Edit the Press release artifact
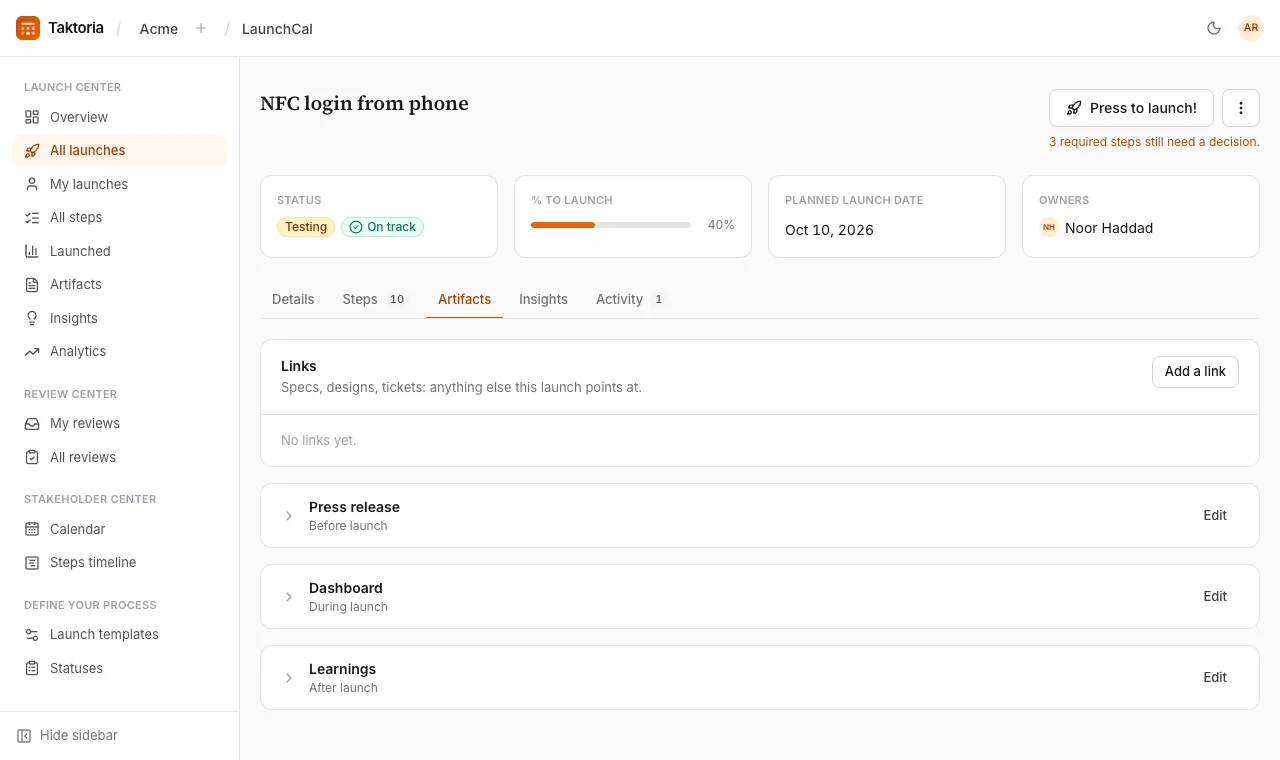This screenshot has width=1280, height=760. pyautogui.click(x=1215, y=515)
